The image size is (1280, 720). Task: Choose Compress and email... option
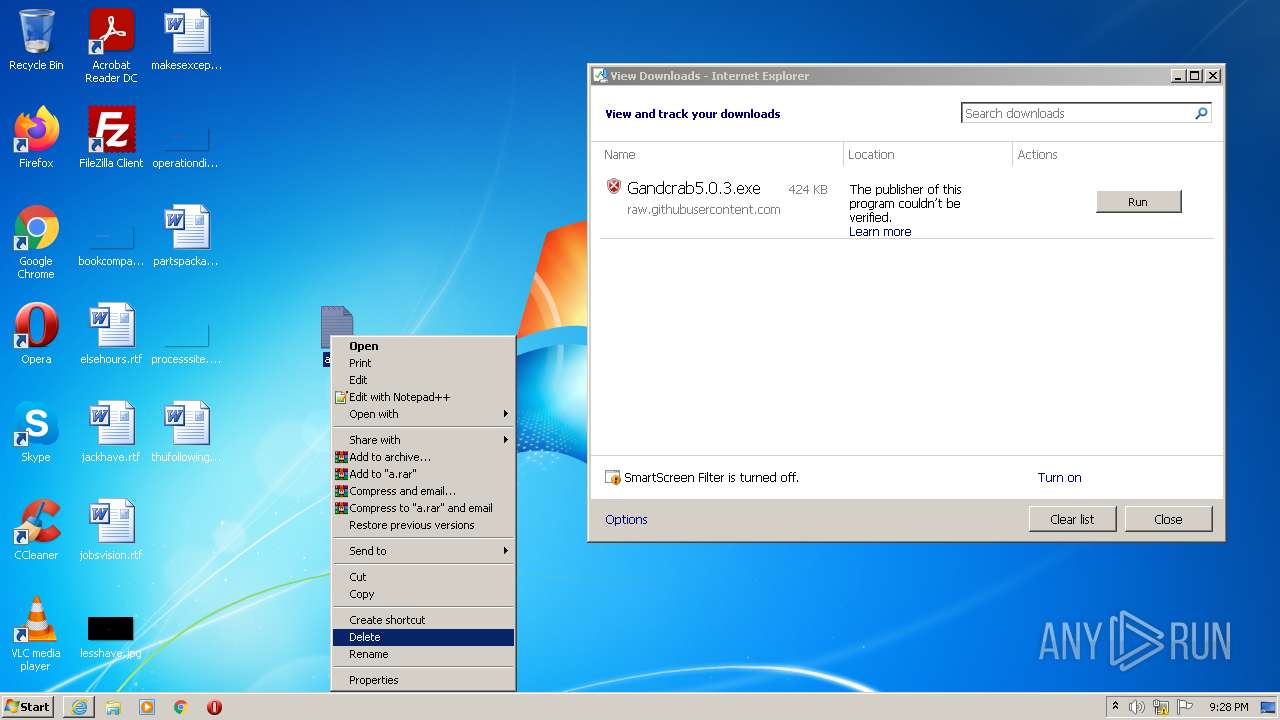pyautogui.click(x=423, y=491)
